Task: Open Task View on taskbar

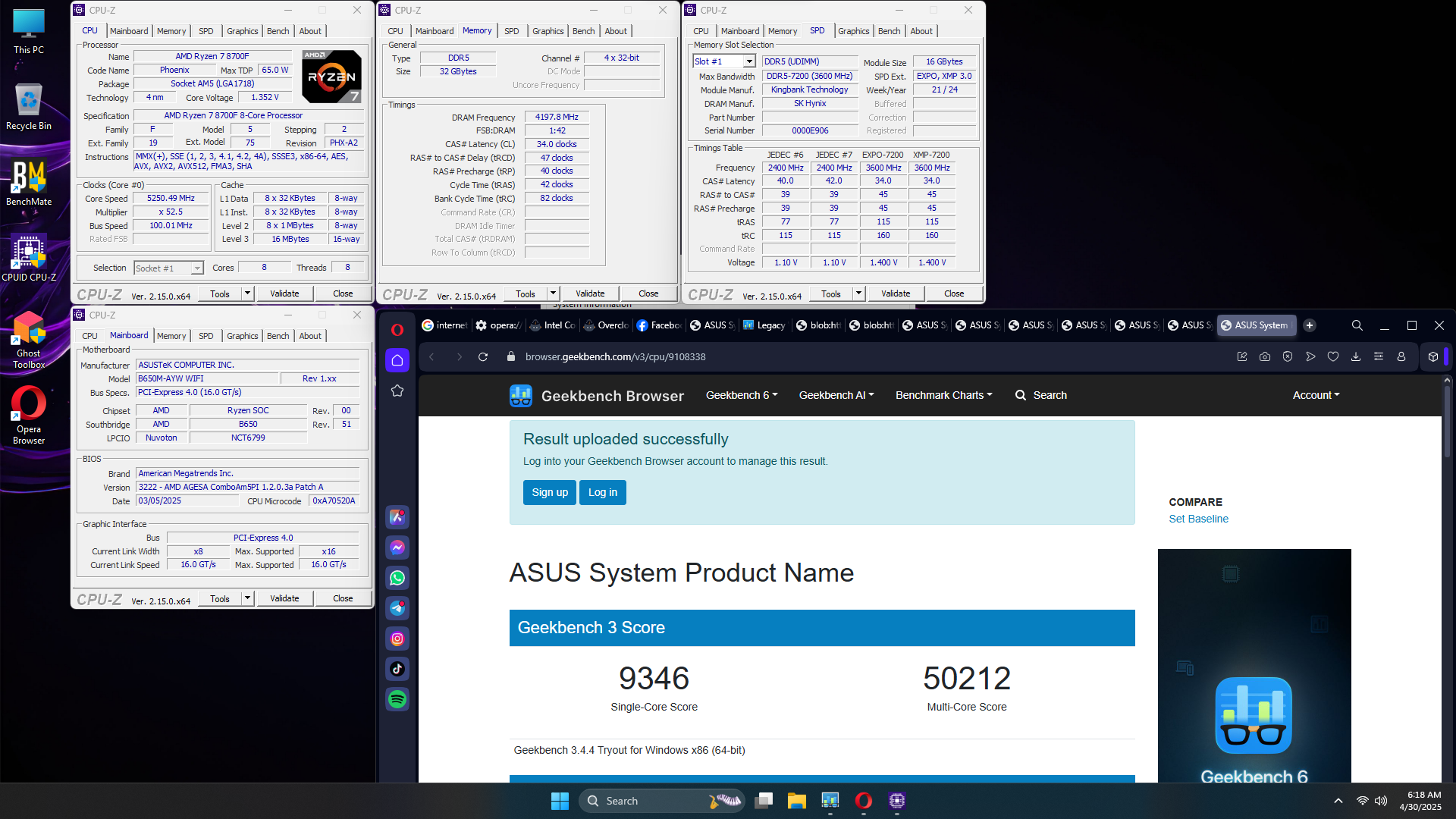Action: pyautogui.click(x=764, y=801)
